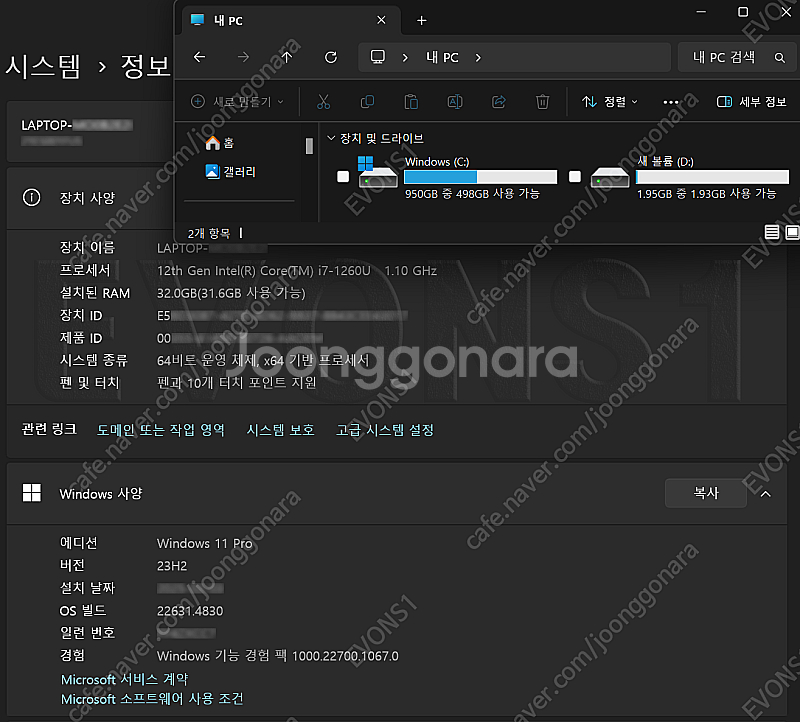
Task: Click 복사 button in Windows 사양
Action: 706,493
